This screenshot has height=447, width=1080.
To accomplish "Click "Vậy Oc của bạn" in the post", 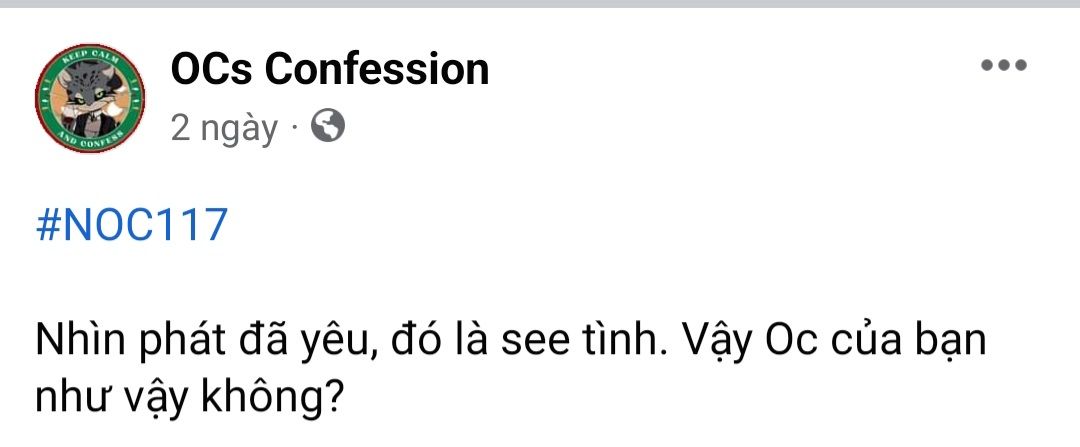I will click(x=836, y=343).
